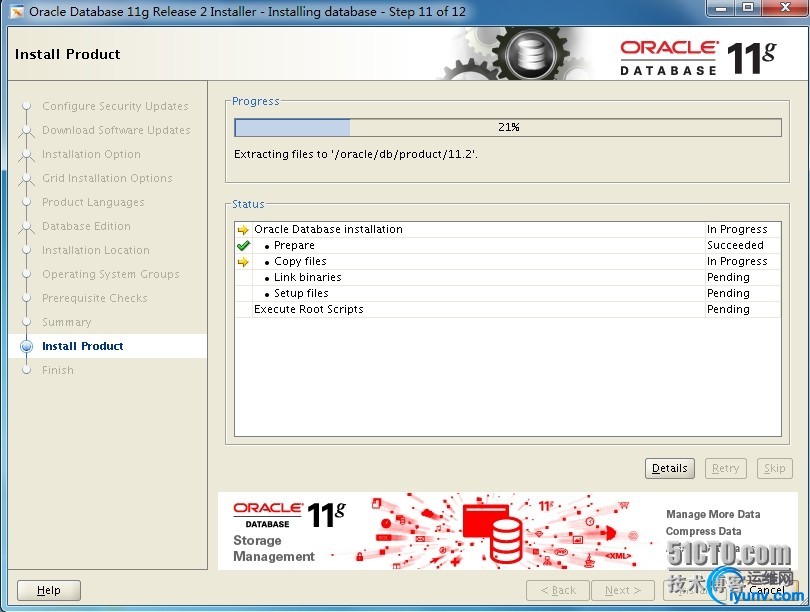The height and width of the screenshot is (612, 810).
Task: Select the Installation Option step
Action: tap(91, 154)
